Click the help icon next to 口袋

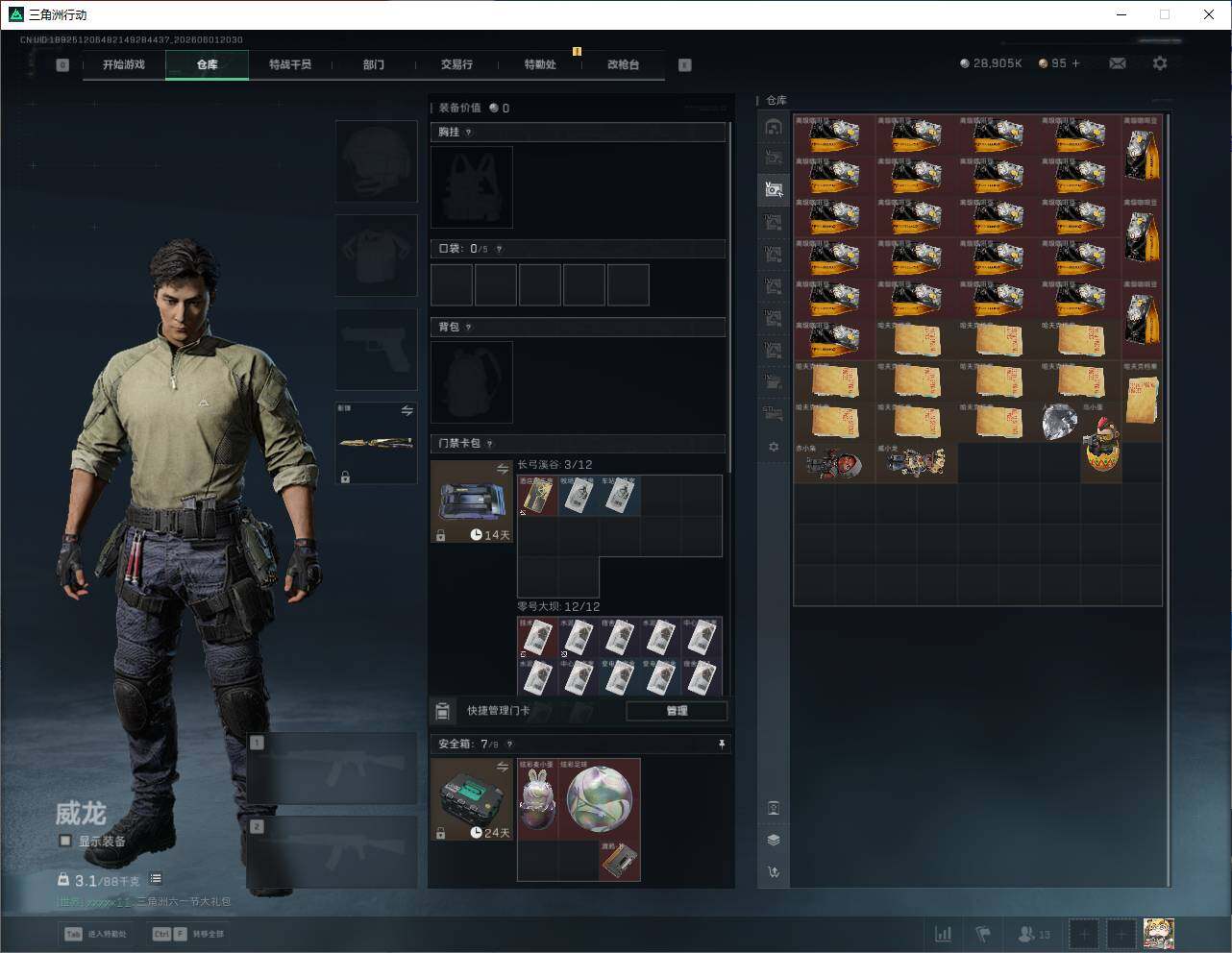(498, 249)
